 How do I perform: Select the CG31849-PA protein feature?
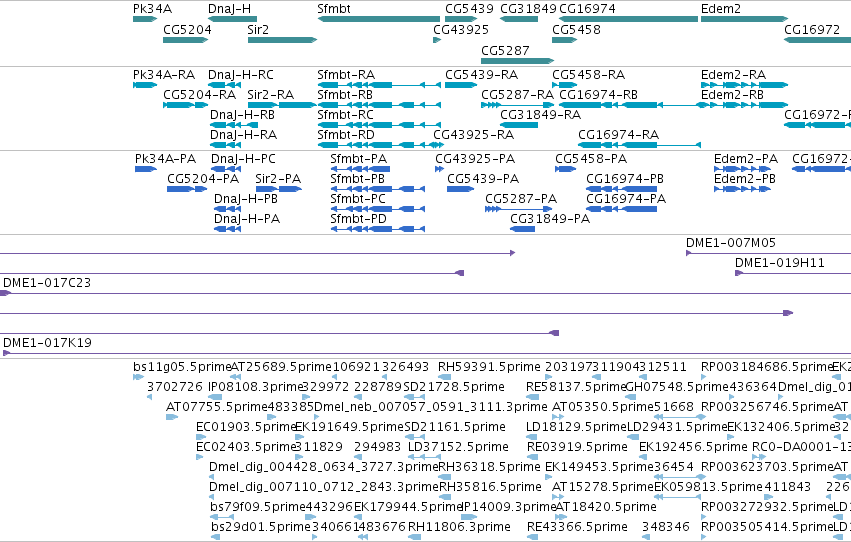tap(523, 229)
